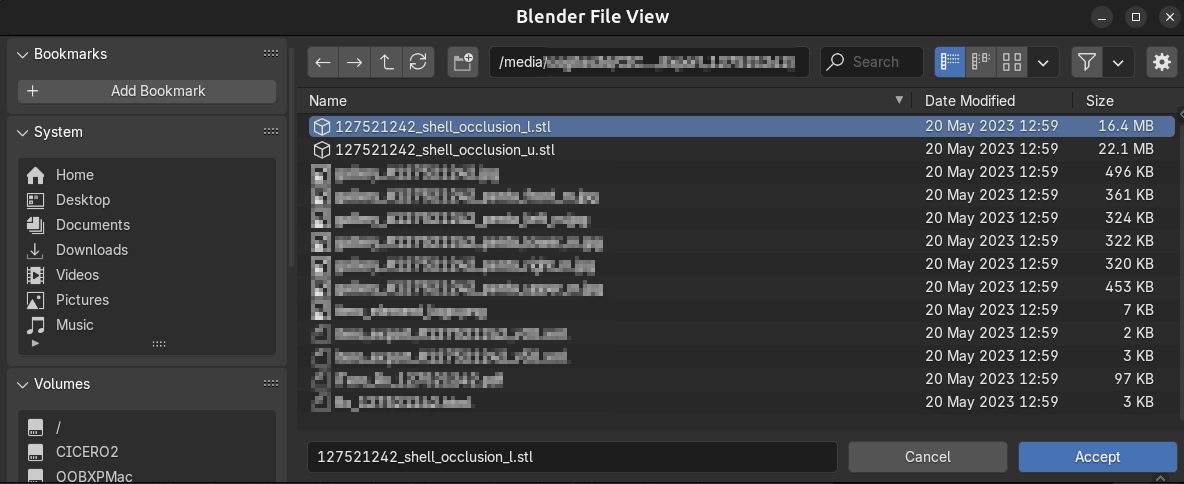Click CICERO2 disk drive icon
Image resolution: width=1184 pixels, height=484 pixels.
pyautogui.click(x=35, y=452)
